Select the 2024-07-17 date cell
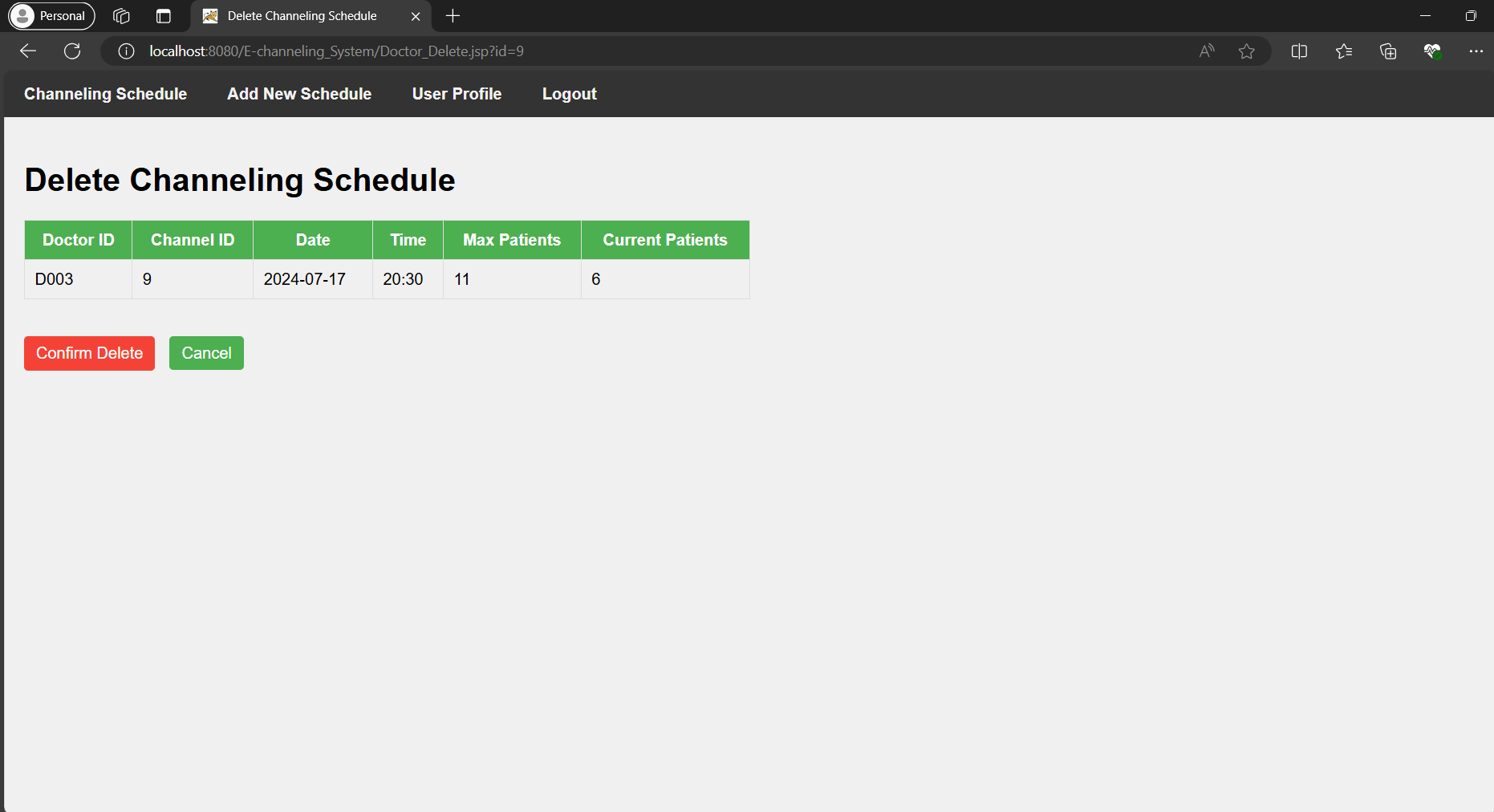The image size is (1494, 812). [313, 279]
